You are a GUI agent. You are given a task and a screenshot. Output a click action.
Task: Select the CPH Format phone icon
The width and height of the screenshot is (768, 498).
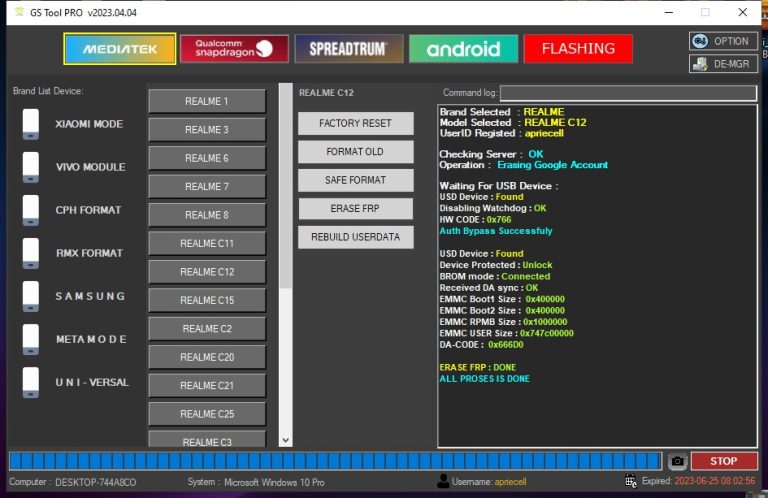(x=30, y=210)
